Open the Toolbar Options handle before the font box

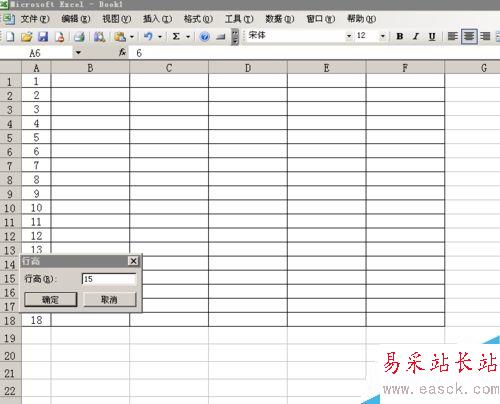[x=235, y=36]
